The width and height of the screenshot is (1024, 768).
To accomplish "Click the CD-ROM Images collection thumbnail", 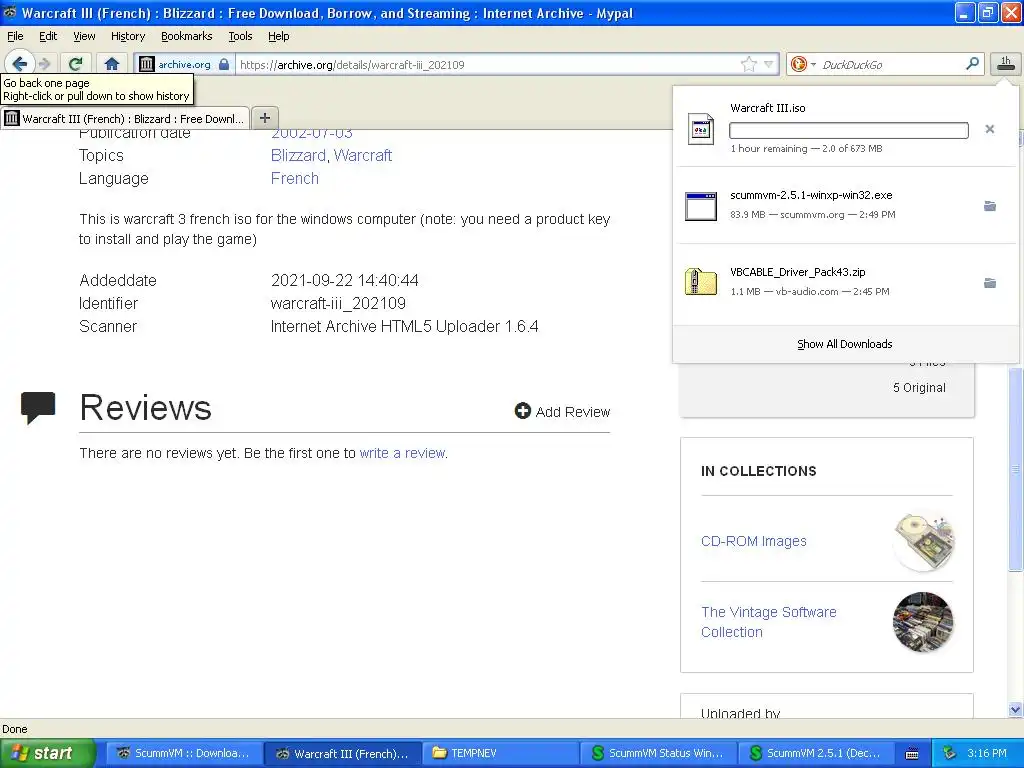I will 923,541.
